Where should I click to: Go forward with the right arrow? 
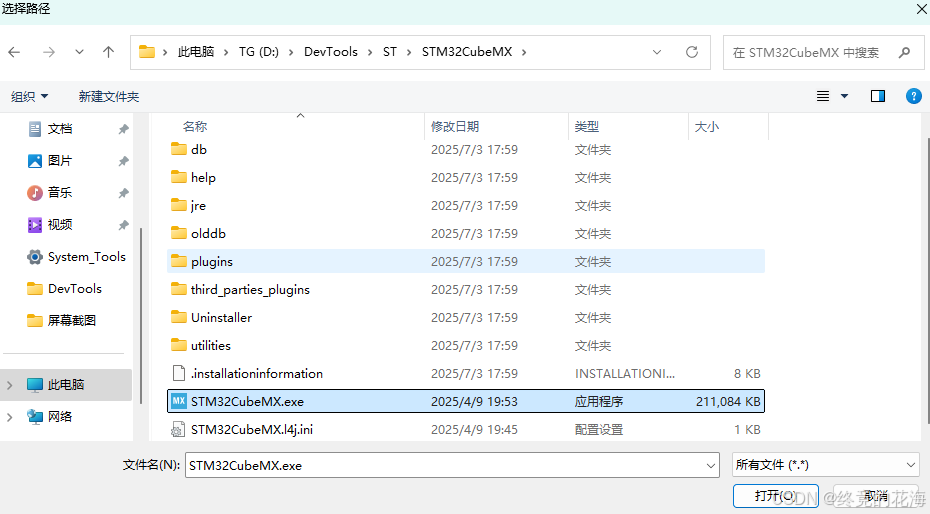tap(49, 52)
